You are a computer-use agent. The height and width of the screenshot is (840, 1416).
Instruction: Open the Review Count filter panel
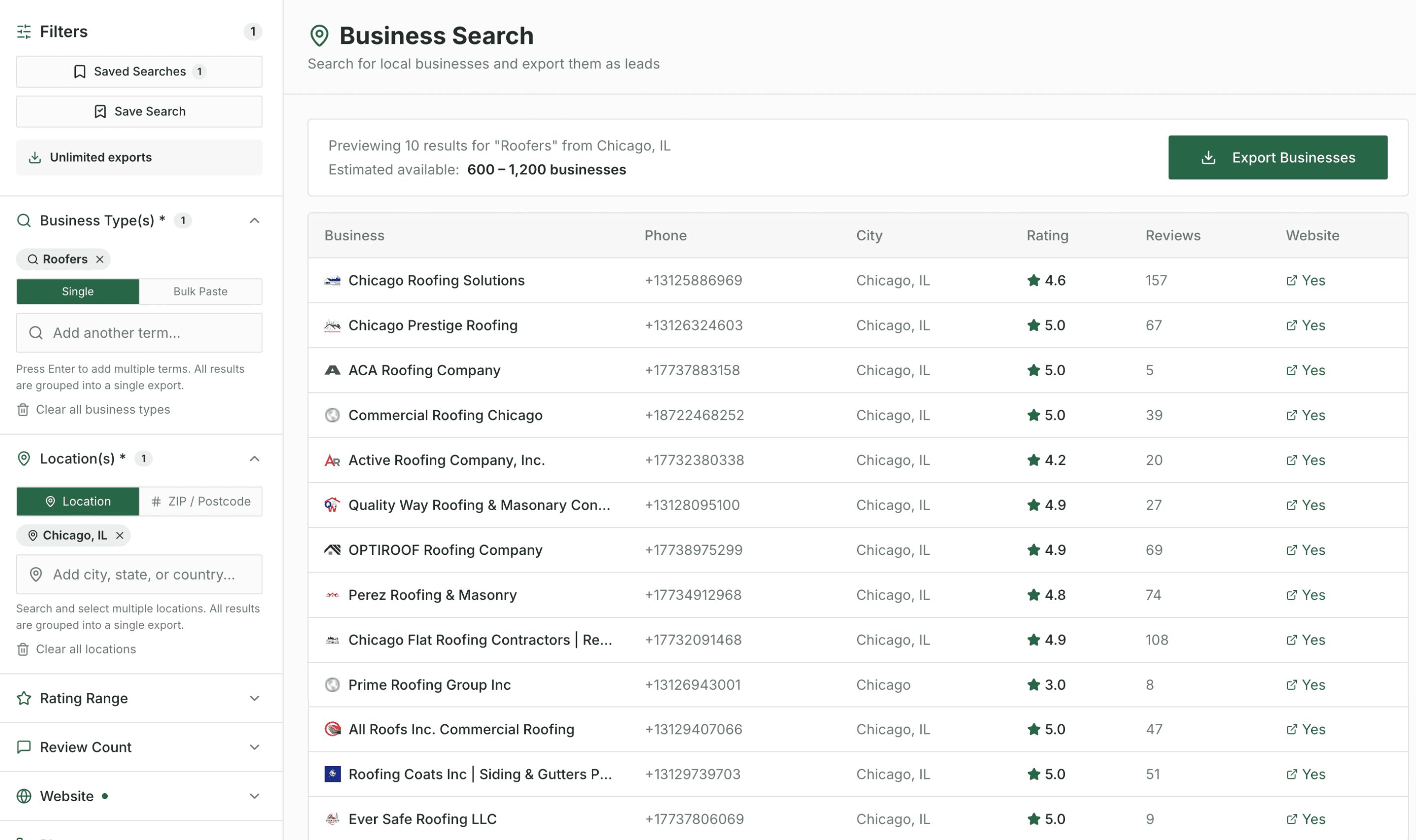tap(254, 747)
